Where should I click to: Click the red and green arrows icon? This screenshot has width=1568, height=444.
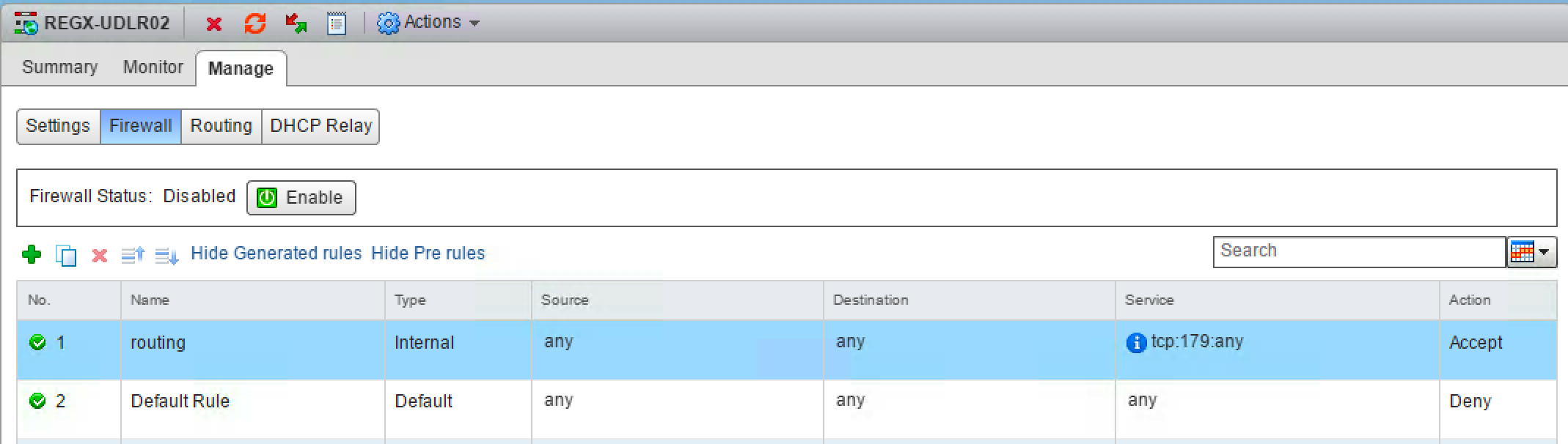[x=296, y=24]
